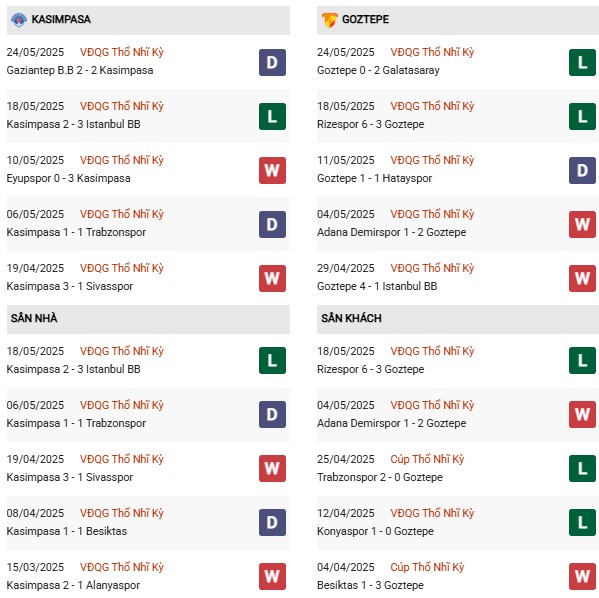The width and height of the screenshot is (599, 598).
Task: Open the GOZTEPE team header
Action: click(x=458, y=20)
